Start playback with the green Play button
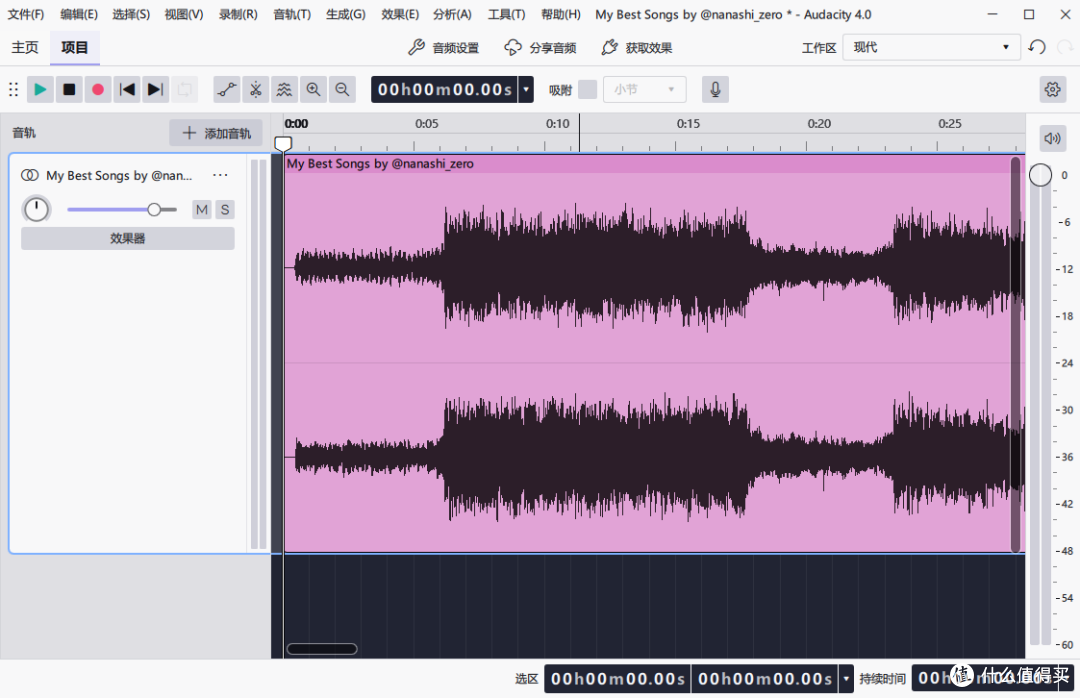 tap(40, 90)
